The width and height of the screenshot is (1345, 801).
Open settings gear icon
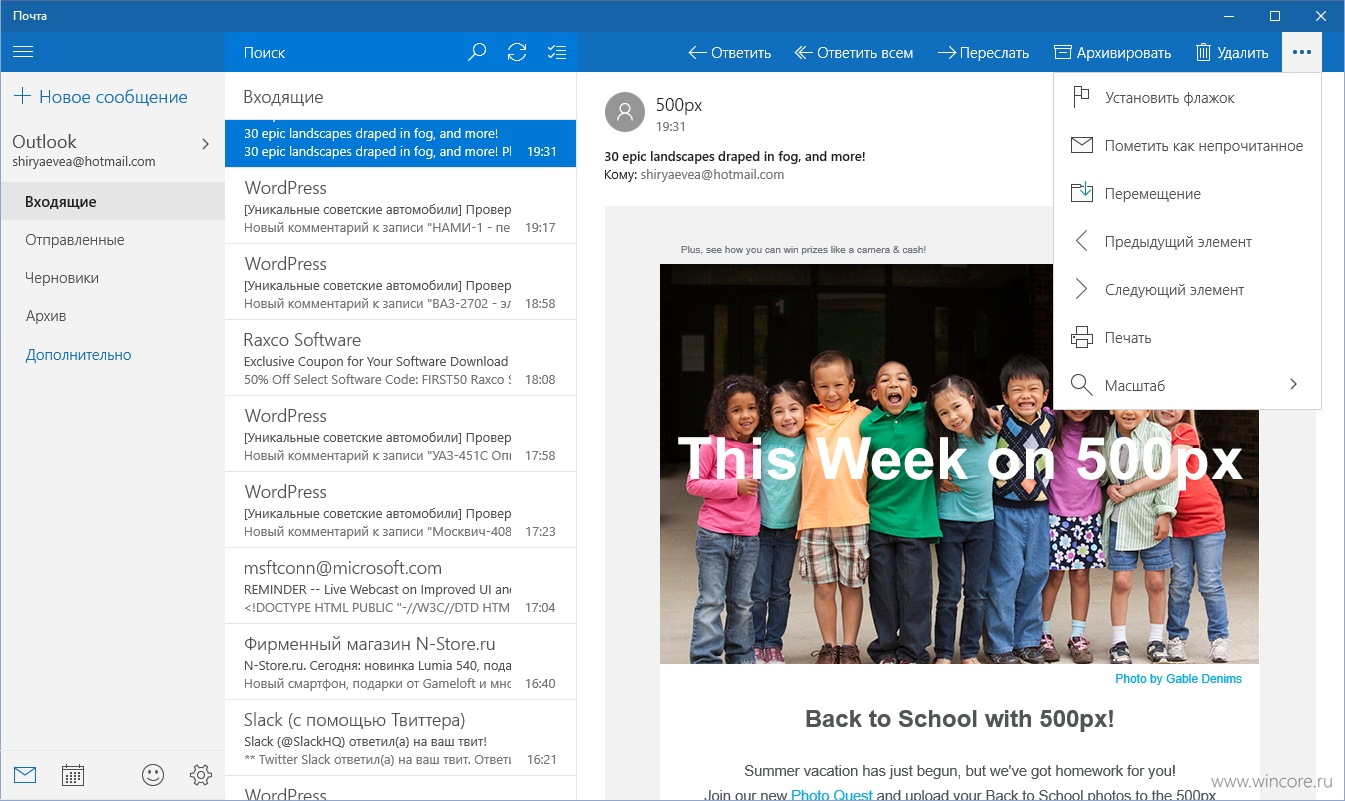coord(201,775)
